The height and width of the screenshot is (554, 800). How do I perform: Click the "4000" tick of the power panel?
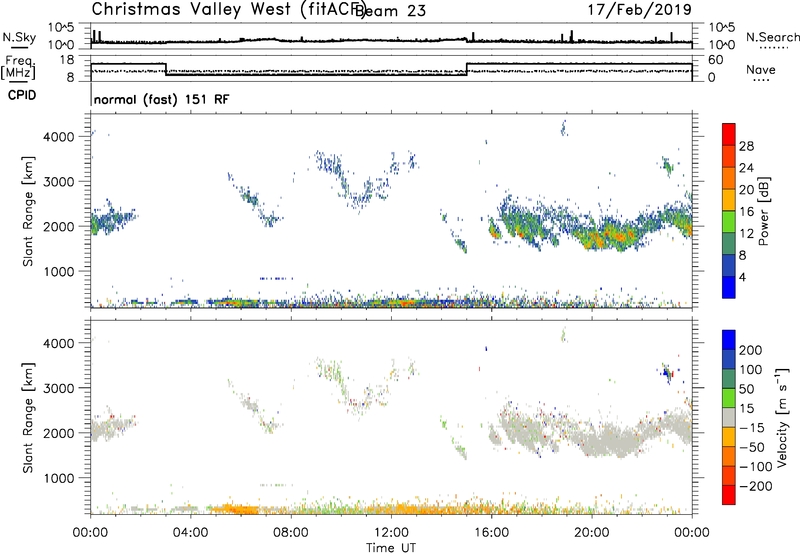[59, 137]
